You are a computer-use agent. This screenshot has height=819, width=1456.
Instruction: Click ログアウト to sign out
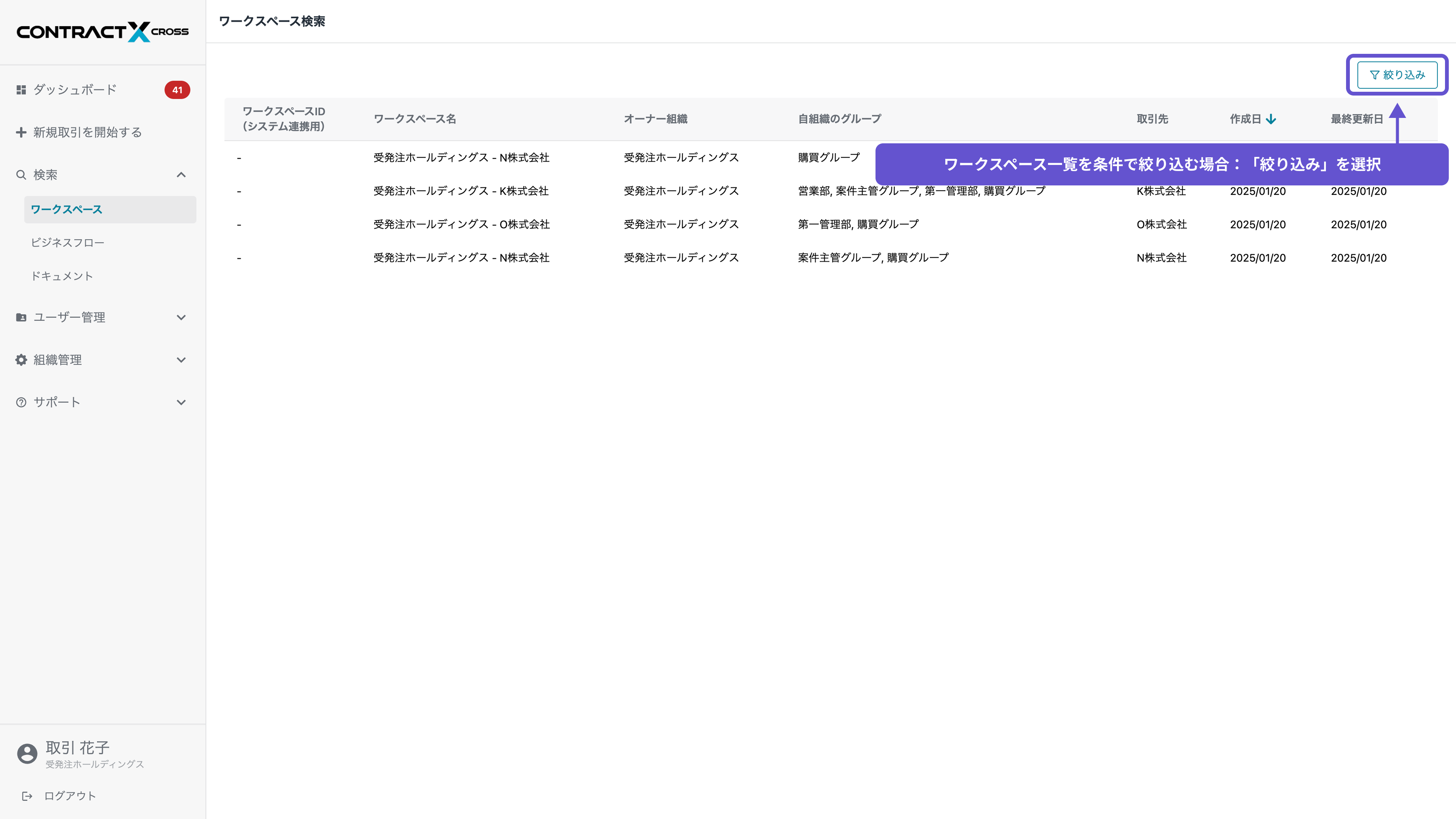(69, 795)
